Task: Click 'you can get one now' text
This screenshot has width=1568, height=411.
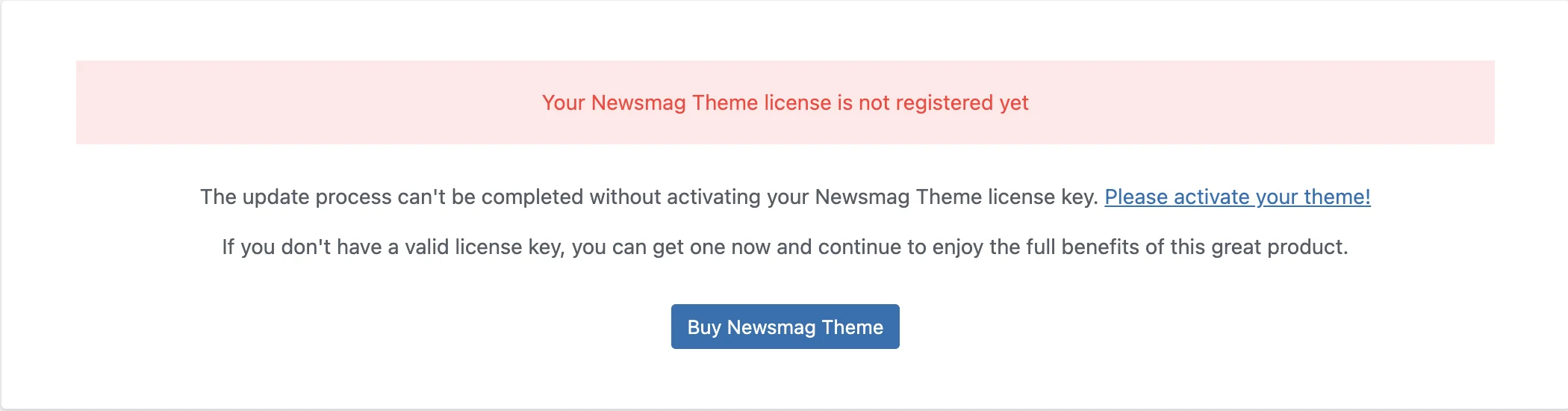Action: pos(671,247)
